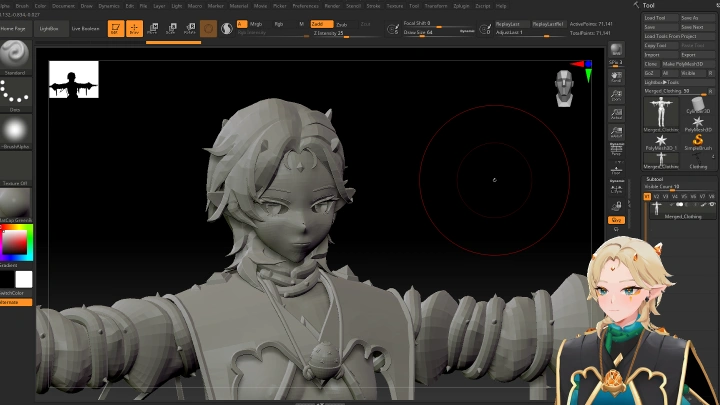Toggle the Mrgb mode
This screenshot has height=405, width=720.
pyautogui.click(x=256, y=24)
